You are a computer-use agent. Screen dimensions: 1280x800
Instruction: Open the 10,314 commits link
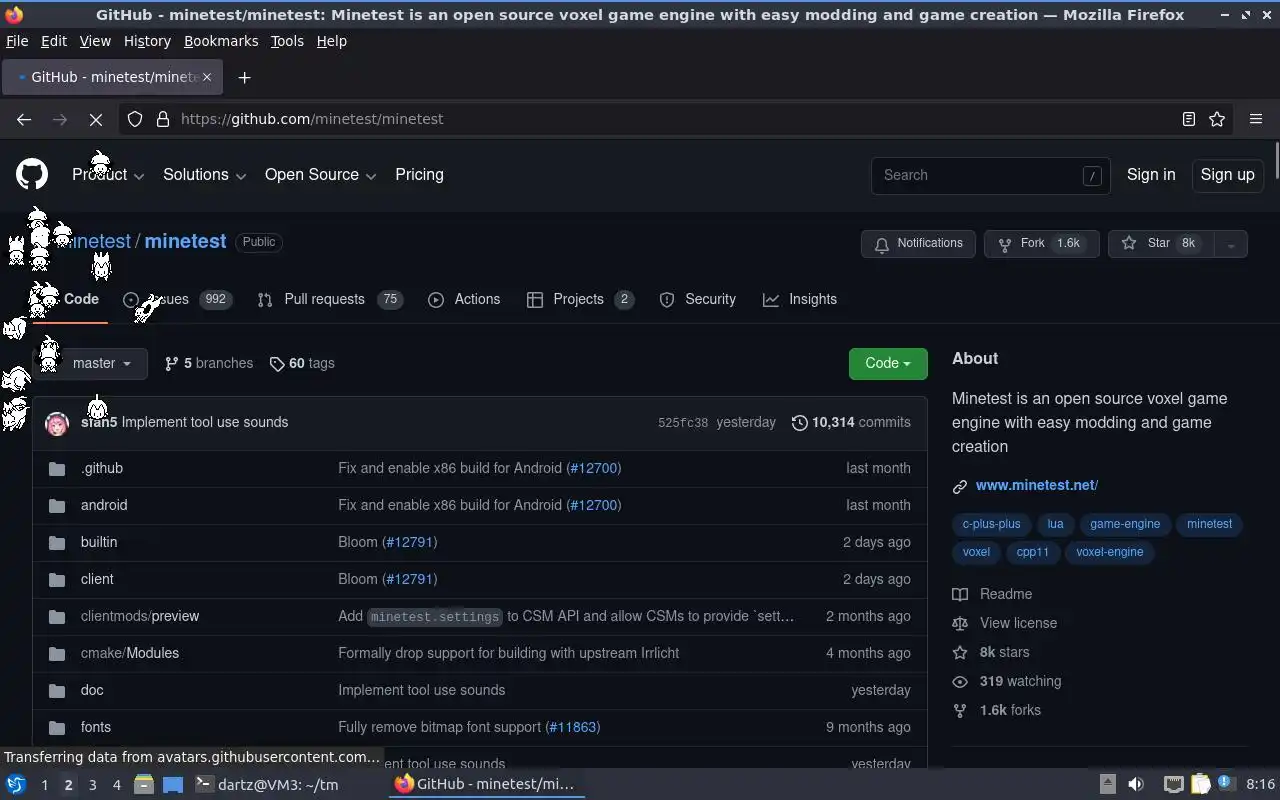click(851, 422)
